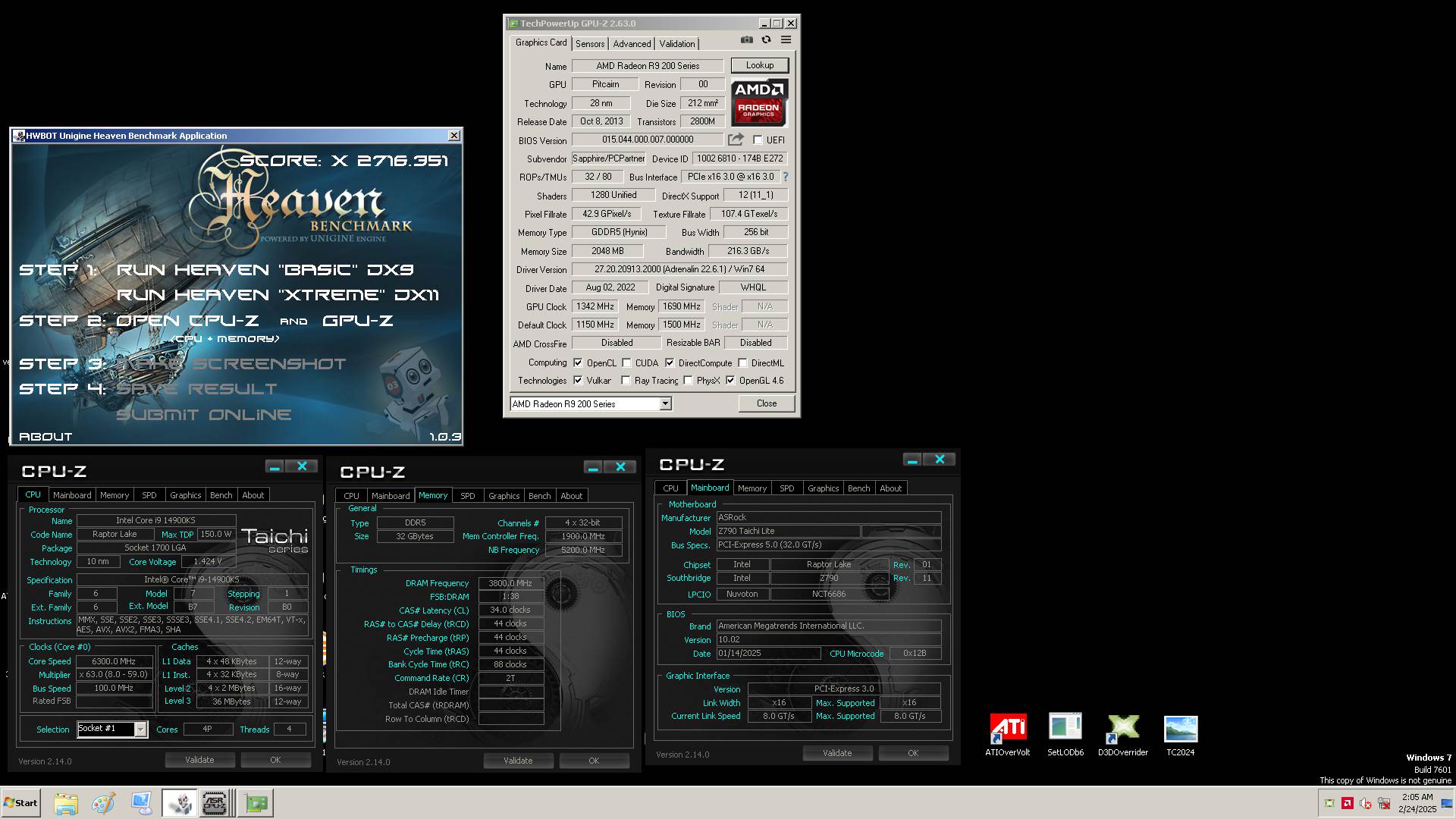Click Run Heaven "Basic" DX9 step
Viewport: 1456px width, 819px height.
pyautogui.click(x=265, y=270)
